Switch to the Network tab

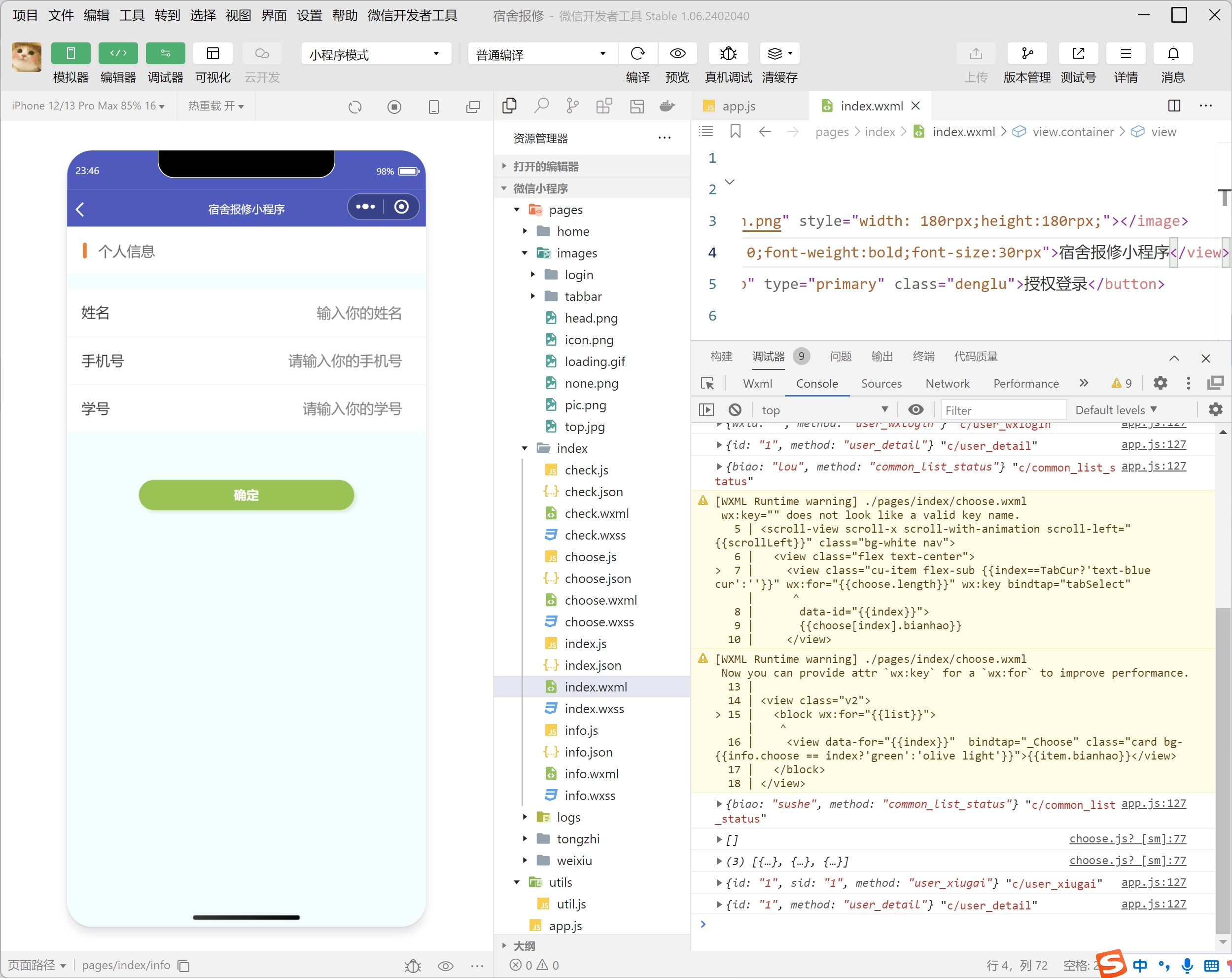click(x=947, y=384)
